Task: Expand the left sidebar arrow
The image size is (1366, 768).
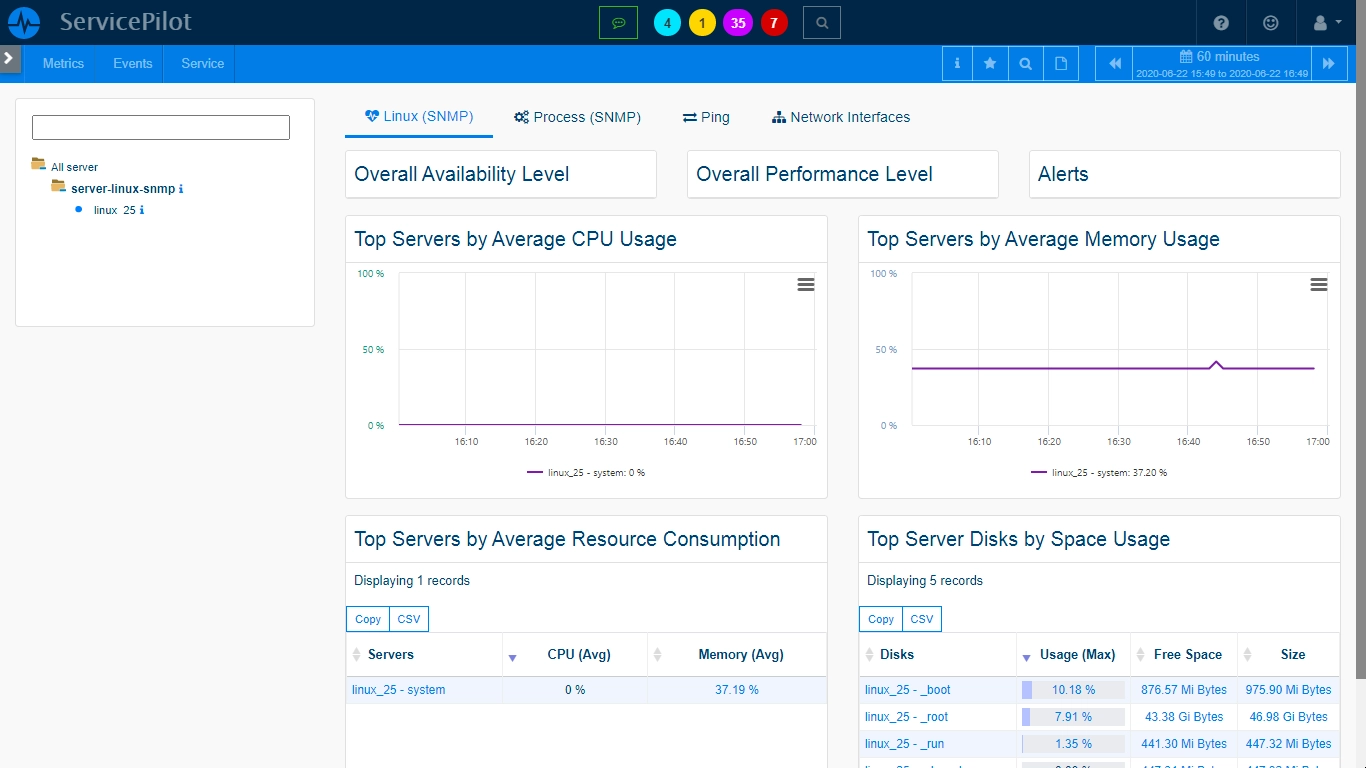Action: tap(9, 59)
